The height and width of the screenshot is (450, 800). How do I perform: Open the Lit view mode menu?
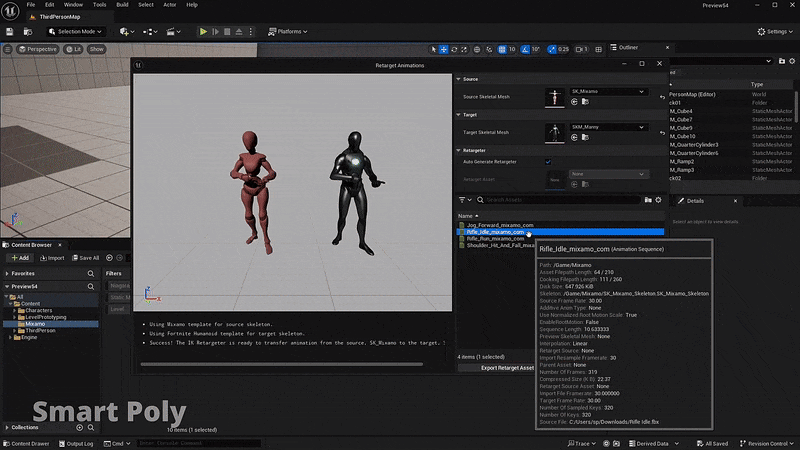tap(73, 49)
